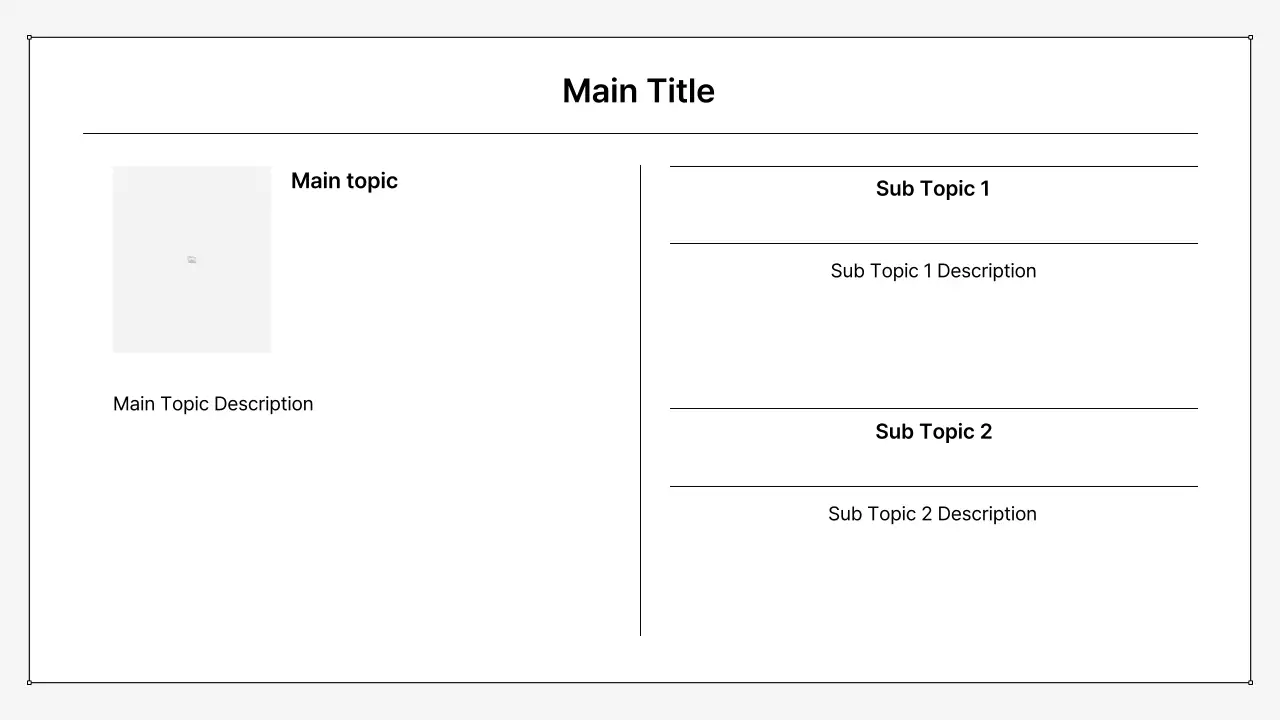1280x720 pixels.
Task: Click the frame's top-left corner handle
Action: click(x=29, y=37)
